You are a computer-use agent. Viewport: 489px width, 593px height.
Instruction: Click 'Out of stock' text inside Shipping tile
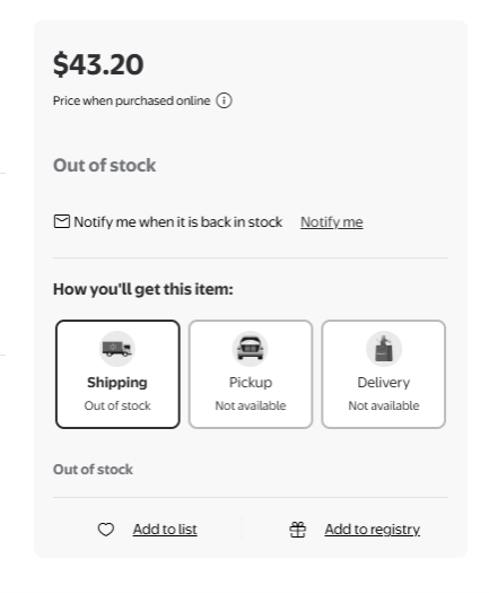[117, 406]
